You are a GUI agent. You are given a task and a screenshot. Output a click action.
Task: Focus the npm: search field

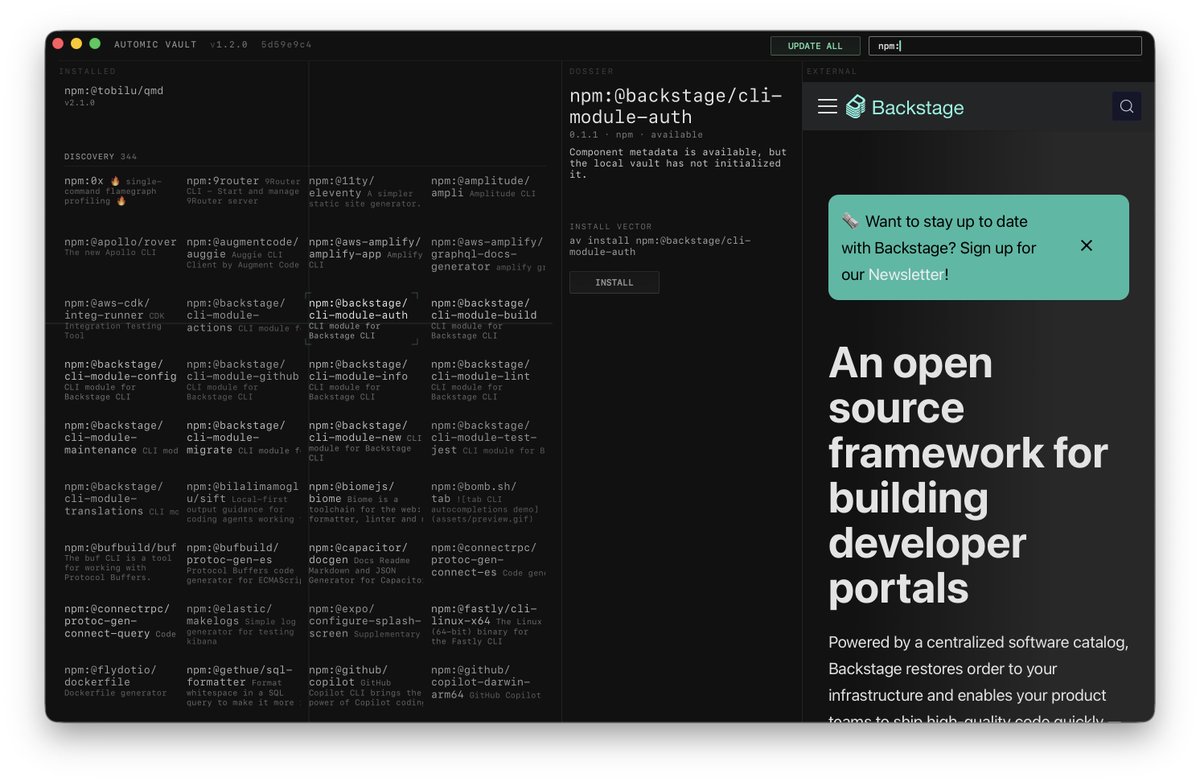coord(1005,46)
